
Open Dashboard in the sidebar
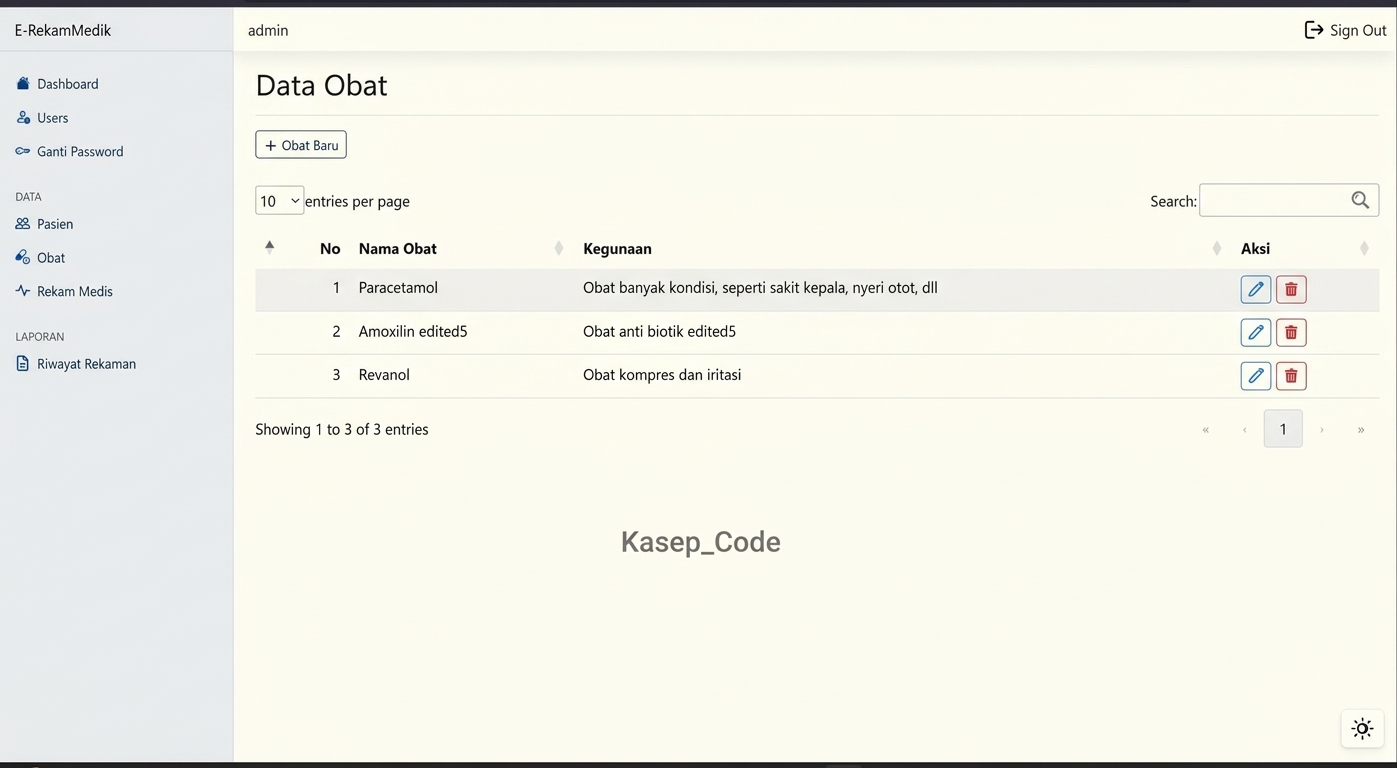(x=57, y=84)
